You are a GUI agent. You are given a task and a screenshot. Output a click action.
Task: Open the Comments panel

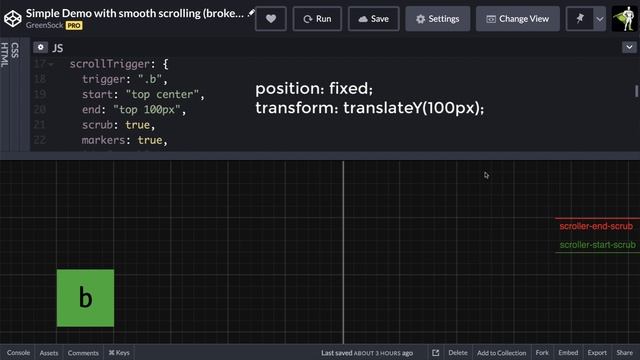point(83,353)
